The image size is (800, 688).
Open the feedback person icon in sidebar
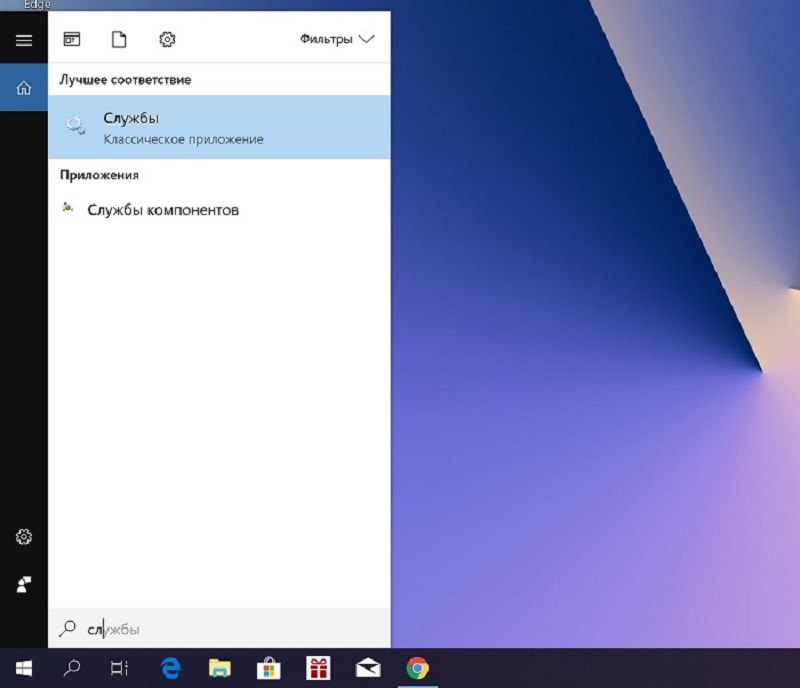(23, 584)
